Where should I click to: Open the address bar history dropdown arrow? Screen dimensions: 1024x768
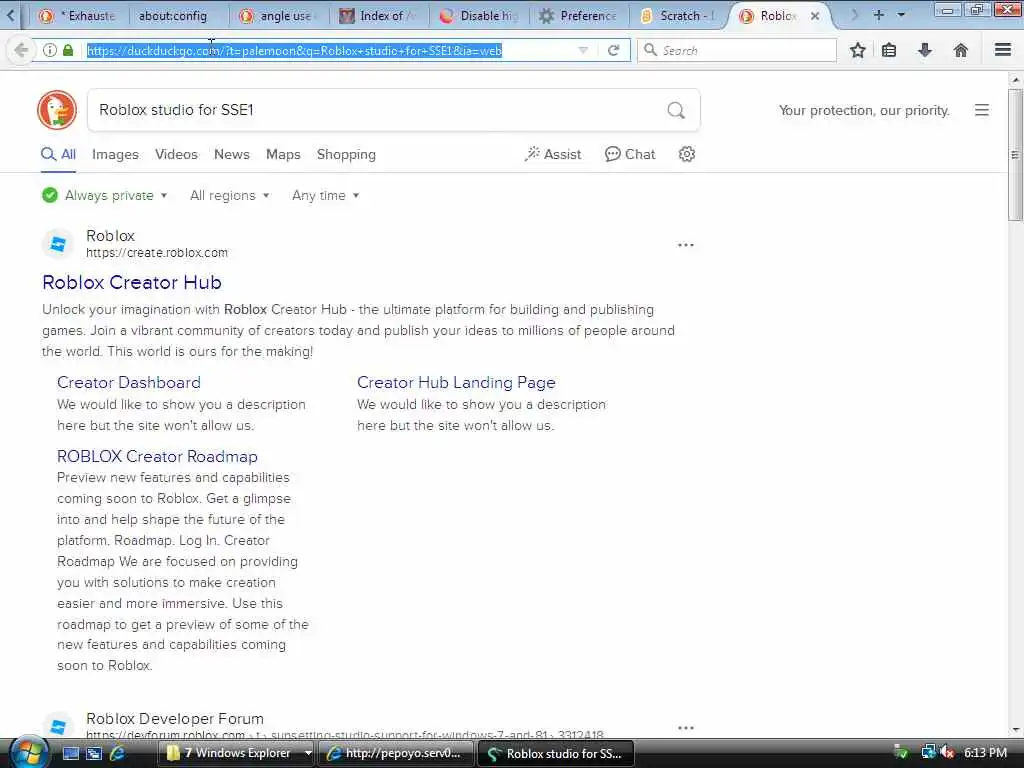coord(583,50)
